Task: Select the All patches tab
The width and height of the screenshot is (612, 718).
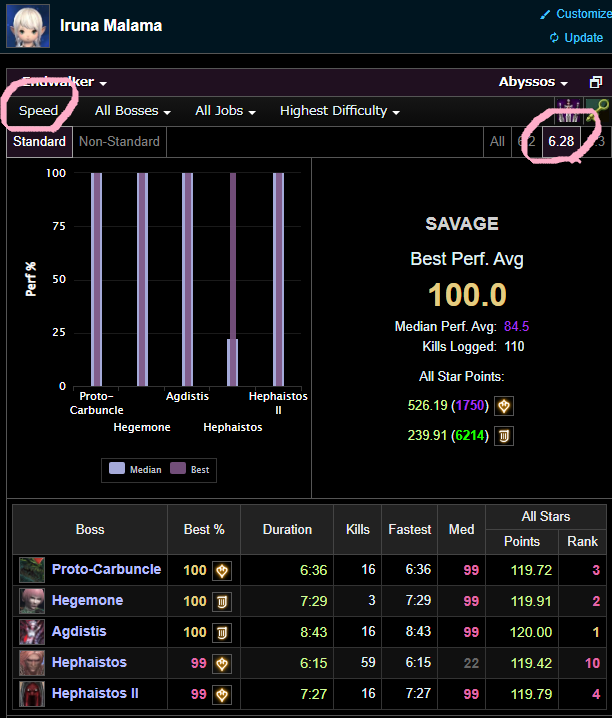Action: (x=497, y=141)
